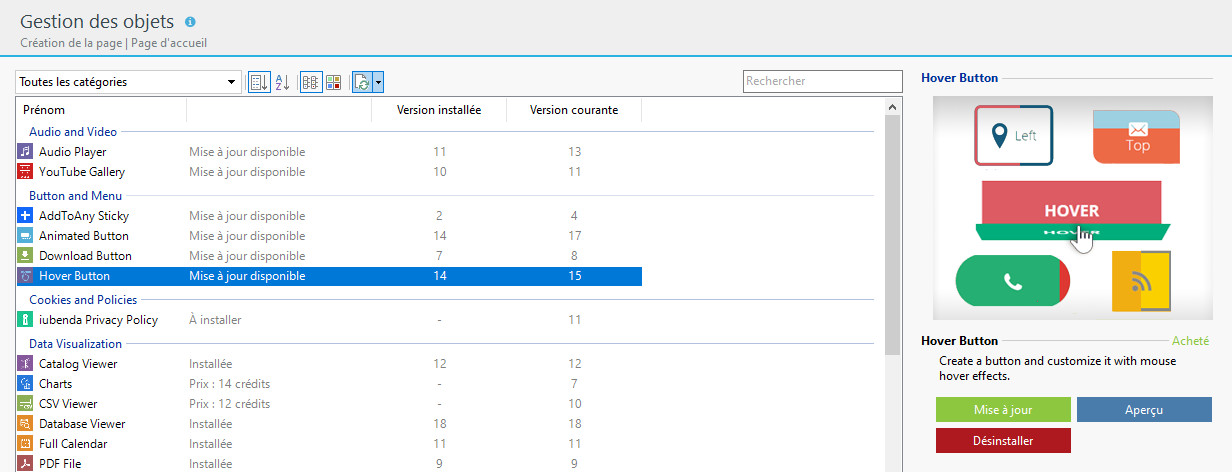Click in the Rechercher search field

[822, 81]
